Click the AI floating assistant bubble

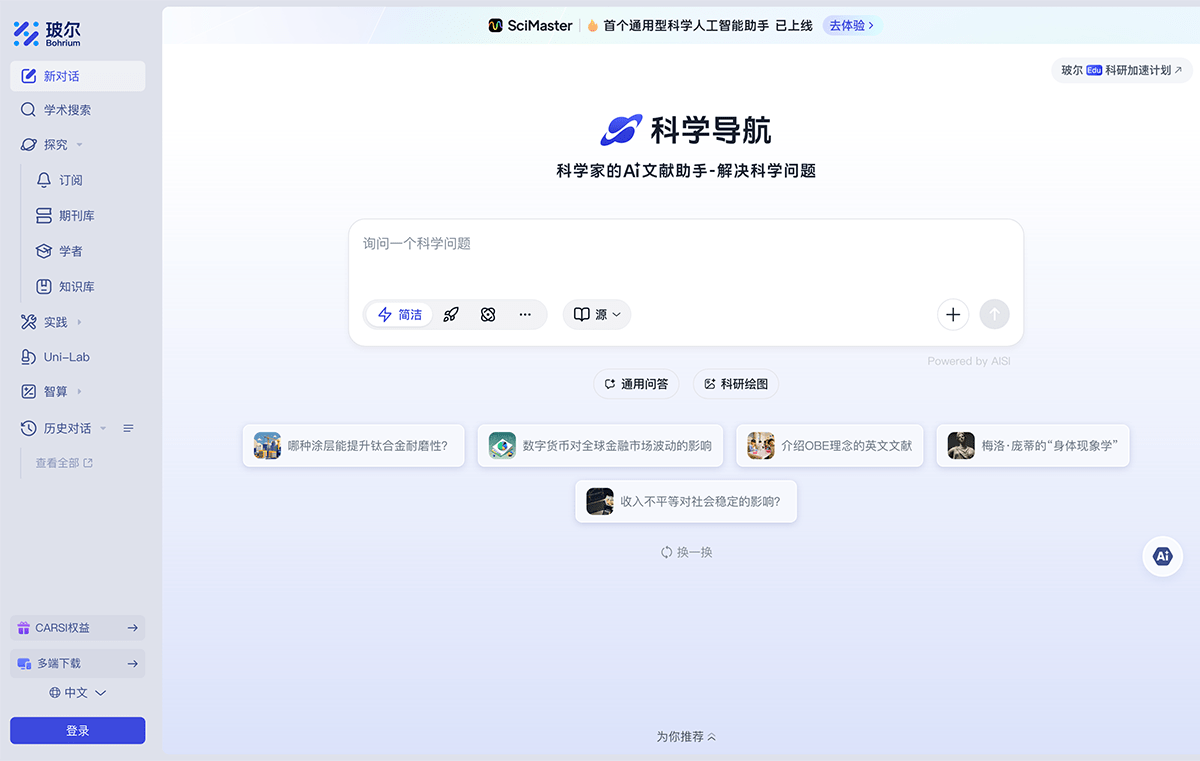(1162, 556)
